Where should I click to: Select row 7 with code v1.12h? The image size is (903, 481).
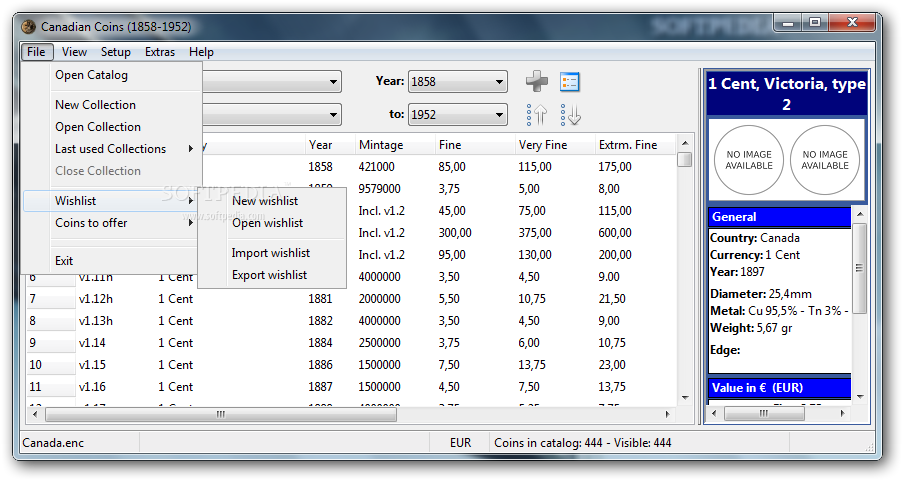350,298
